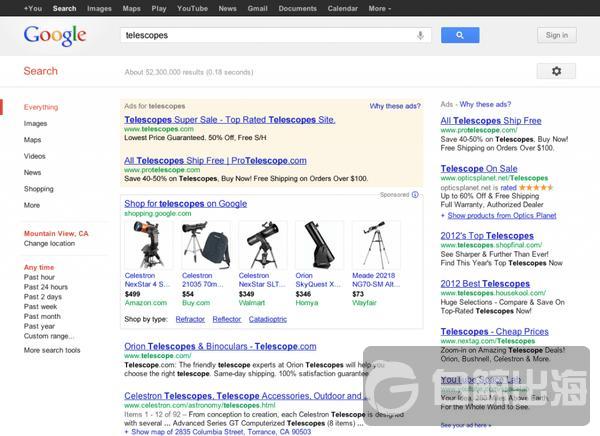Click the blue magnifier search button
Viewport: 600px width, 436px height.
tap(460, 35)
